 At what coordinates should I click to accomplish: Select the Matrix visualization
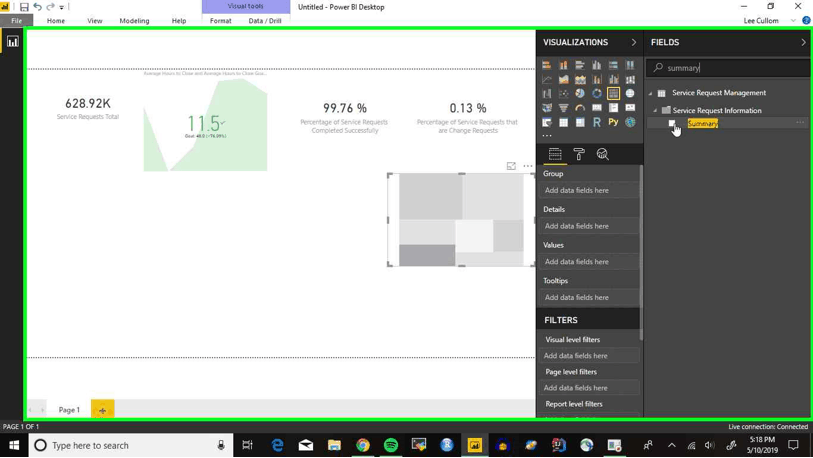pyautogui.click(x=580, y=122)
